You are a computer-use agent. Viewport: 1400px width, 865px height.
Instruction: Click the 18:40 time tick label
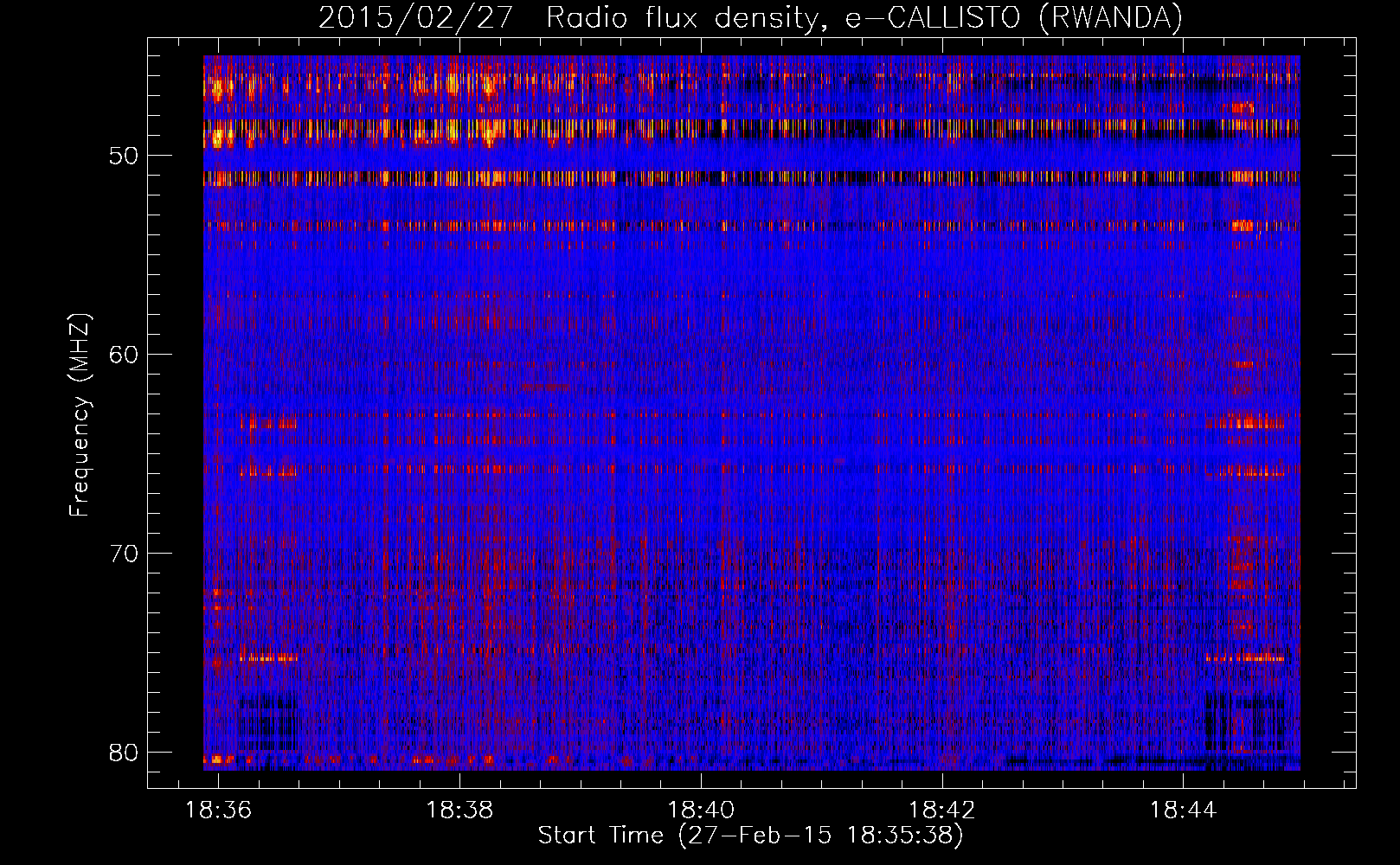[x=701, y=810]
